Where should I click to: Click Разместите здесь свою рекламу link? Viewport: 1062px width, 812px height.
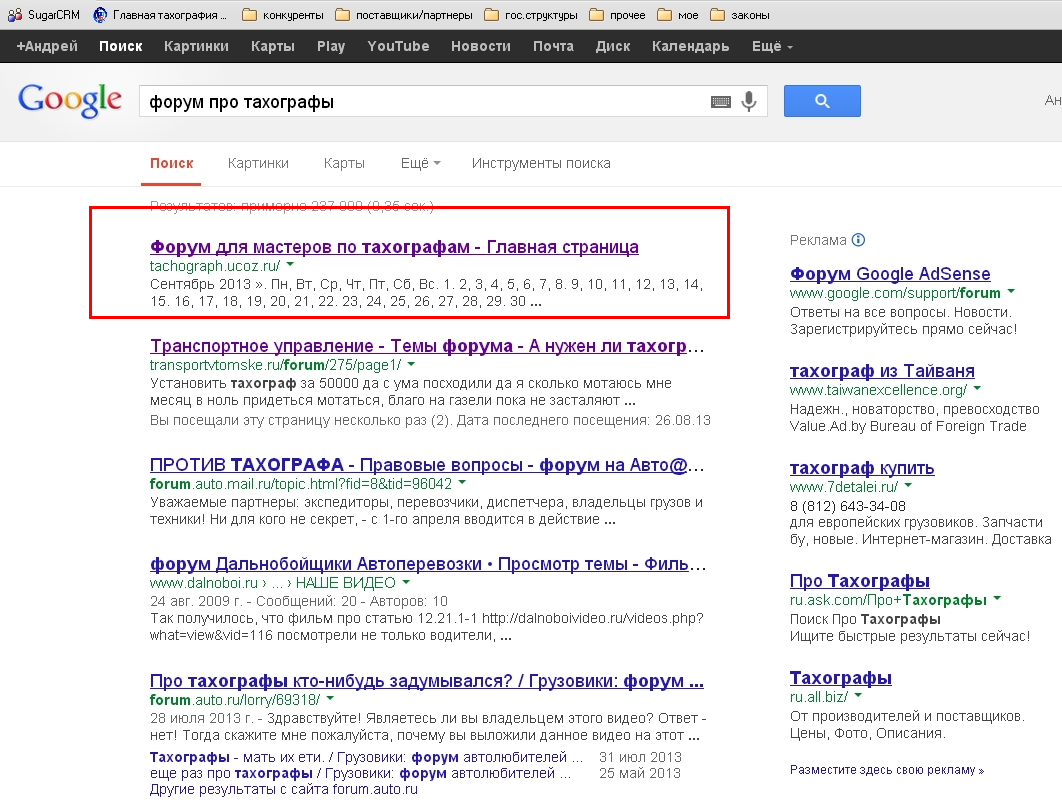pyautogui.click(x=887, y=770)
